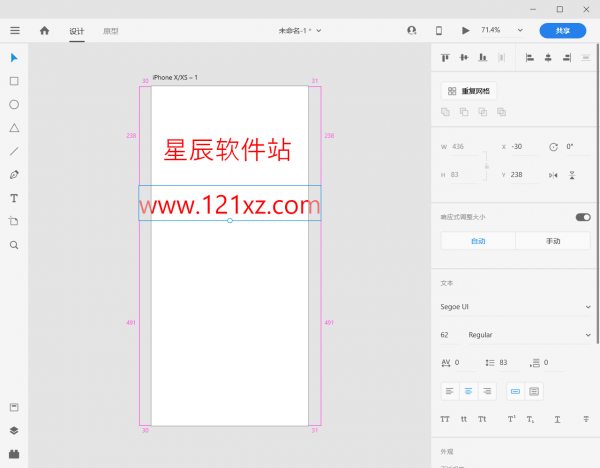600x468 pixels.
Task: Apply boolean Subtract operation
Action: coord(464,112)
